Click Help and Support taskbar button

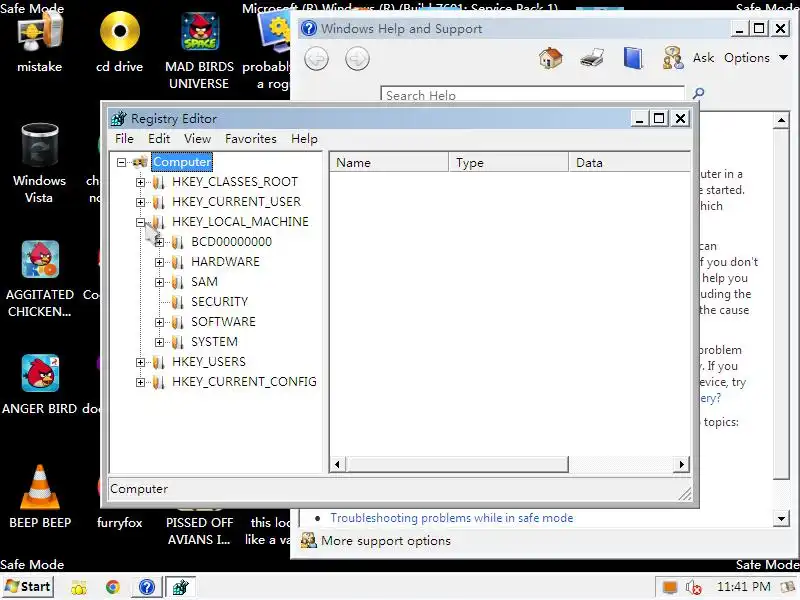[147, 587]
